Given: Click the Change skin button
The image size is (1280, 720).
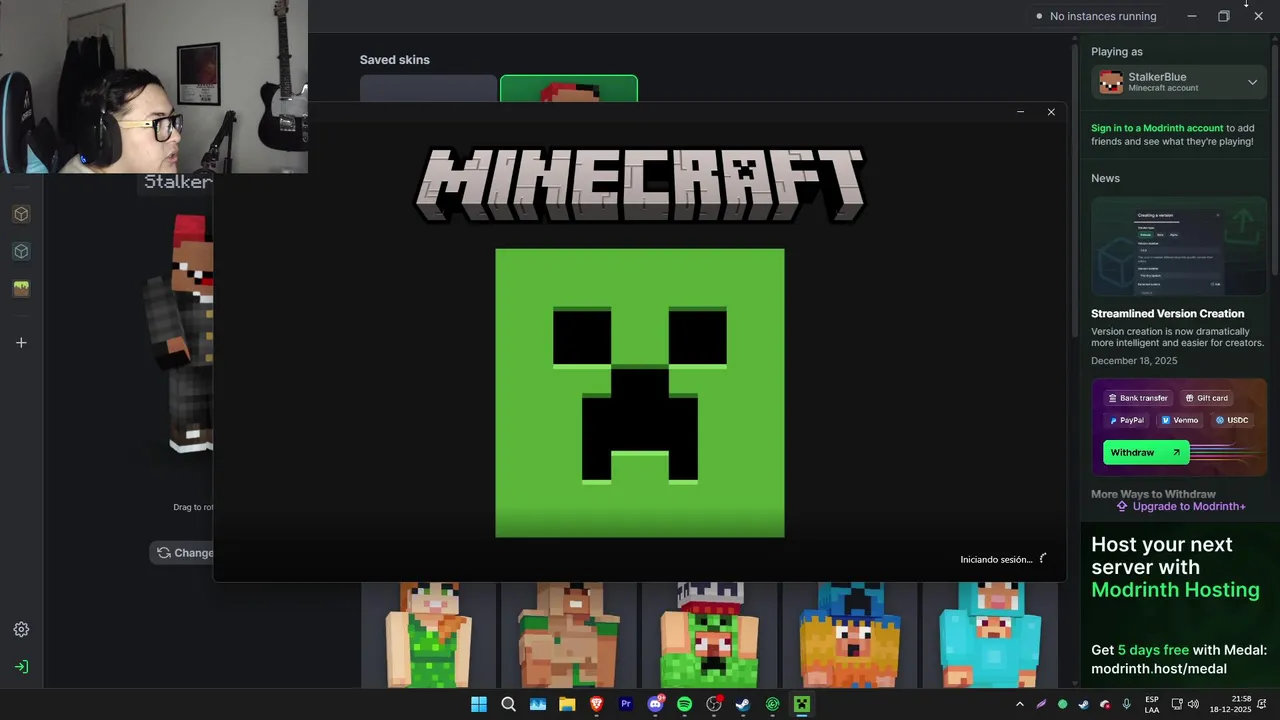Looking at the screenshot, I should tap(184, 552).
